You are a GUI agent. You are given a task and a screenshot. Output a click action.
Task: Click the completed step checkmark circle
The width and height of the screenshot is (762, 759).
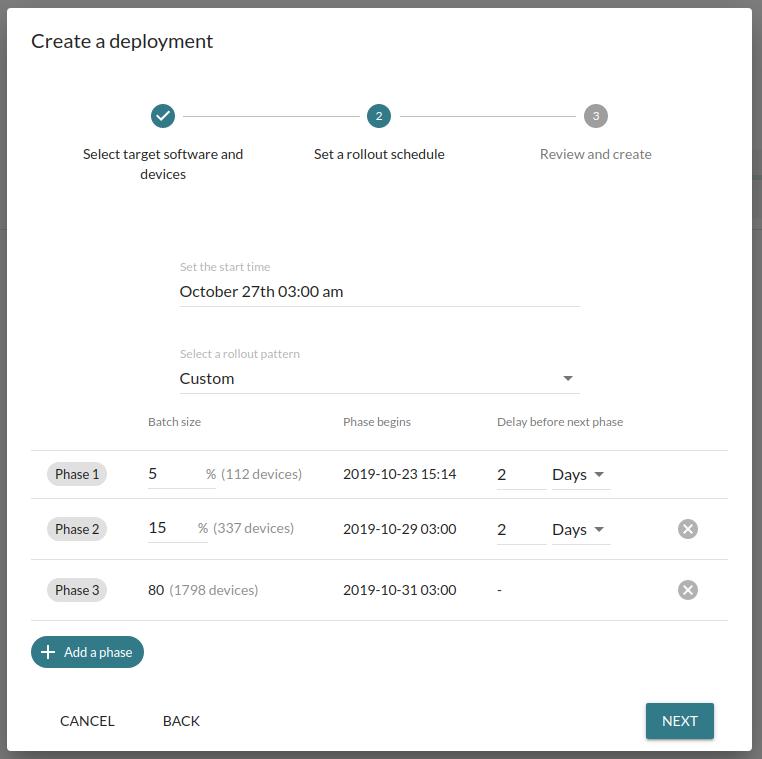(163, 116)
